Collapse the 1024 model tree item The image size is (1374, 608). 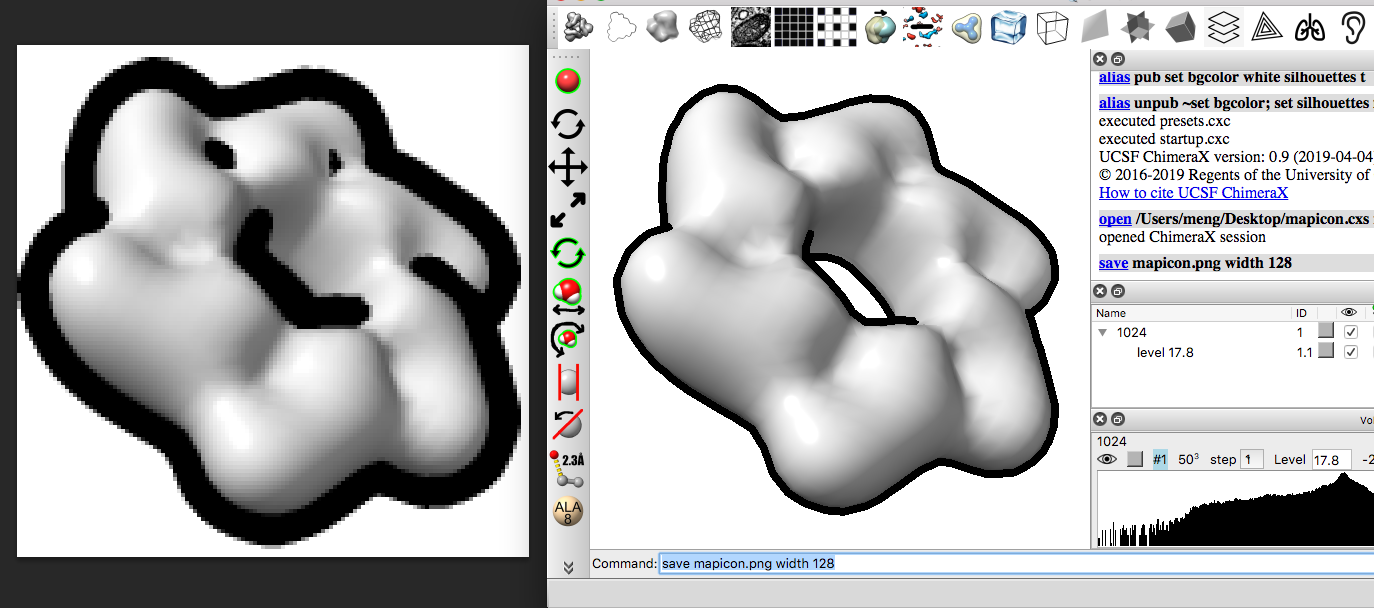coord(1103,332)
